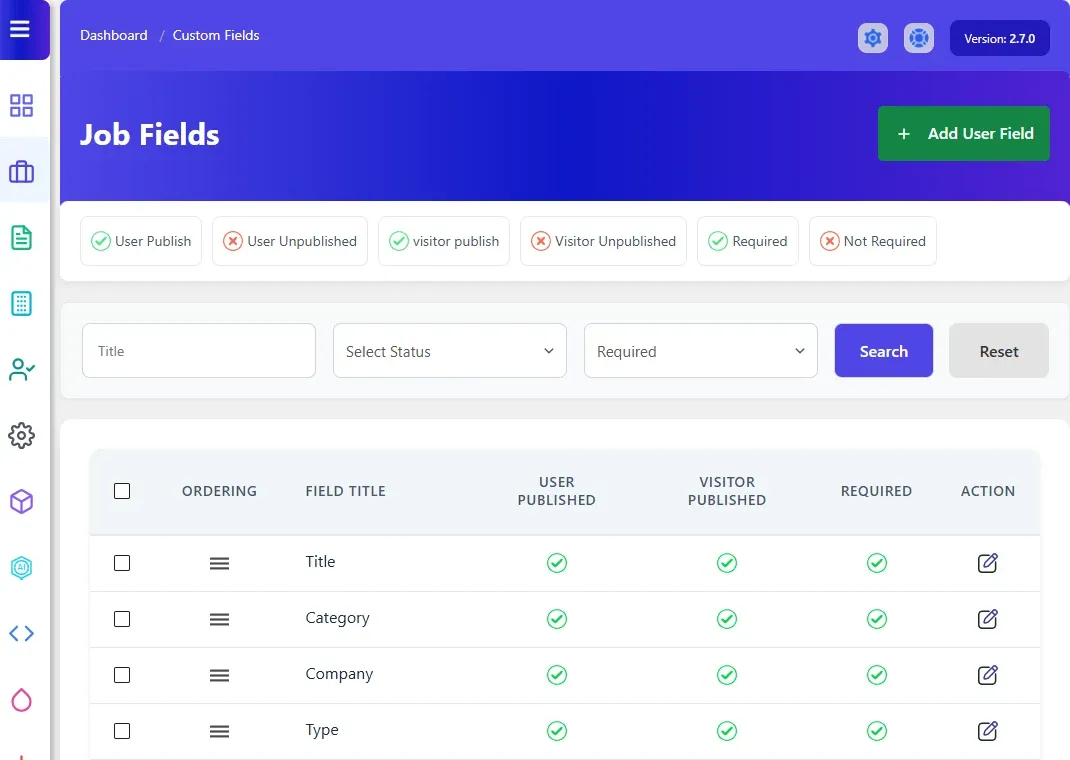1070x760 pixels.
Task: Go to Dashboard breadcrumb
Action: pos(113,35)
